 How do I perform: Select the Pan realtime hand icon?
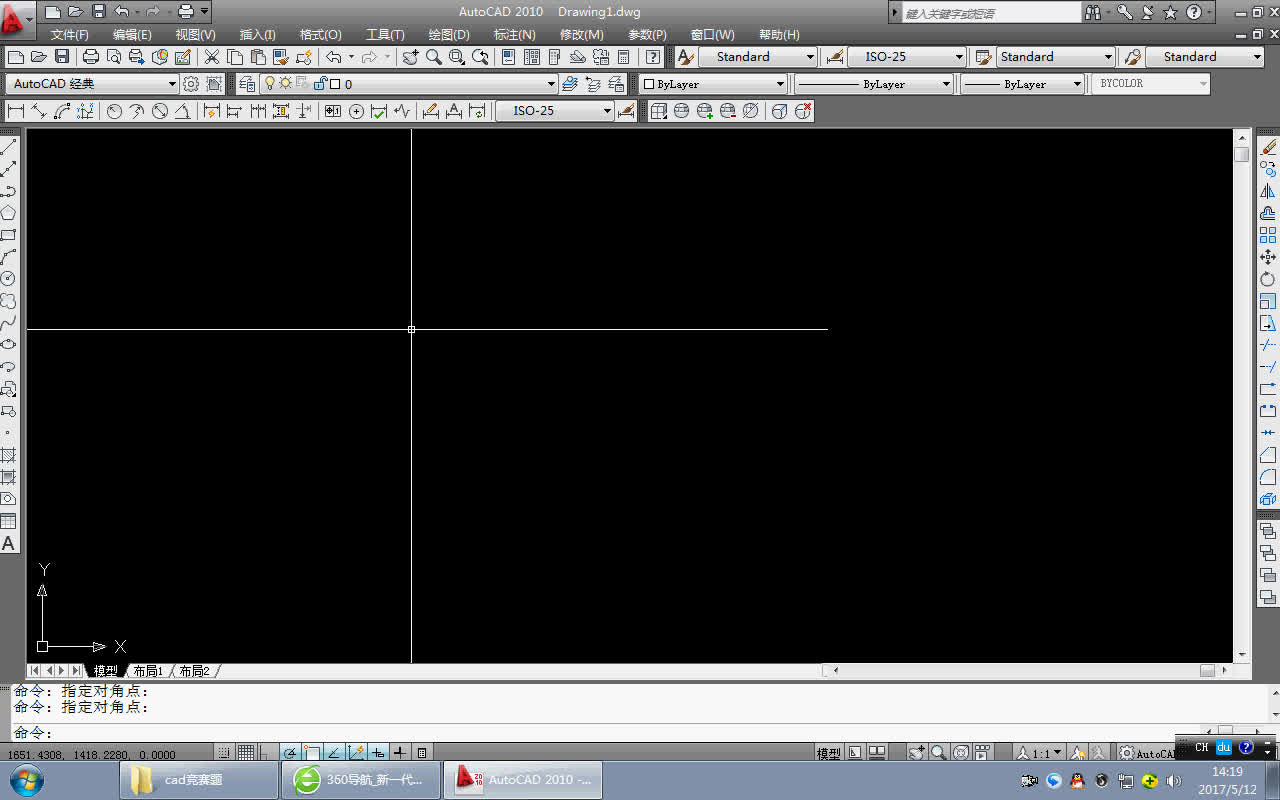pos(411,57)
